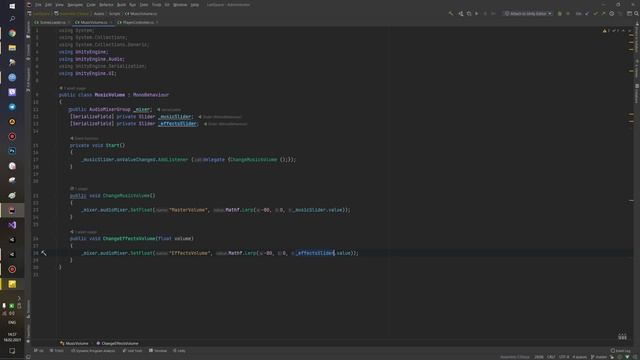Click the "MasterVolume" string on line 23

pos(188,210)
